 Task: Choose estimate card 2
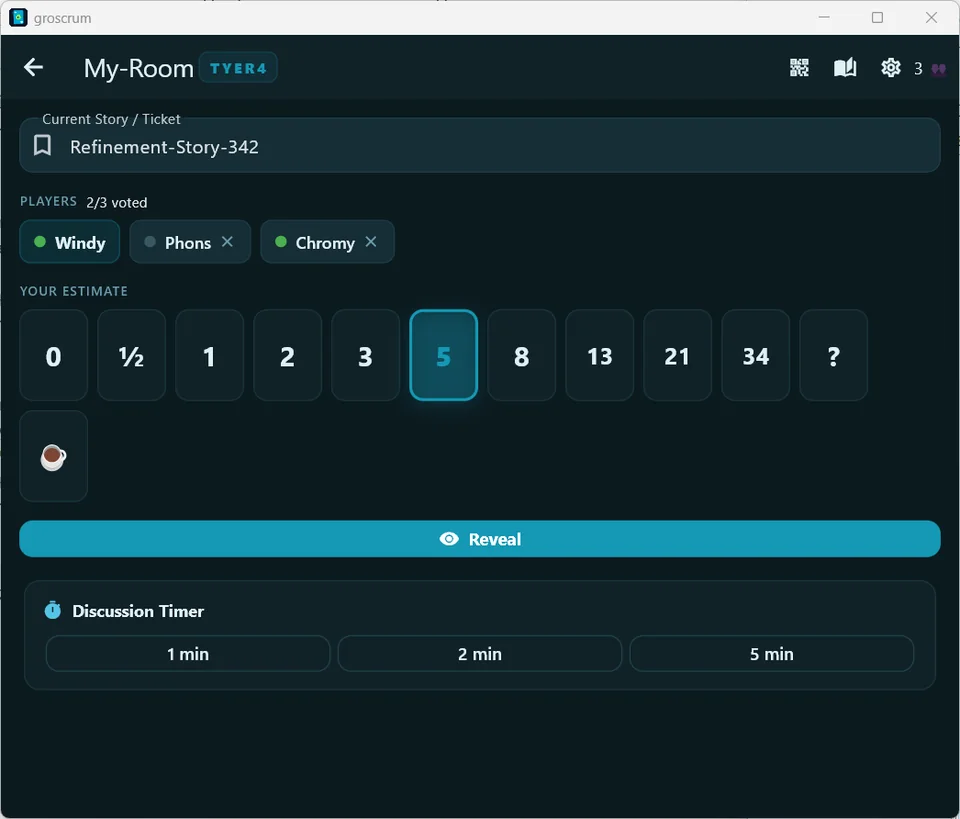tap(288, 355)
